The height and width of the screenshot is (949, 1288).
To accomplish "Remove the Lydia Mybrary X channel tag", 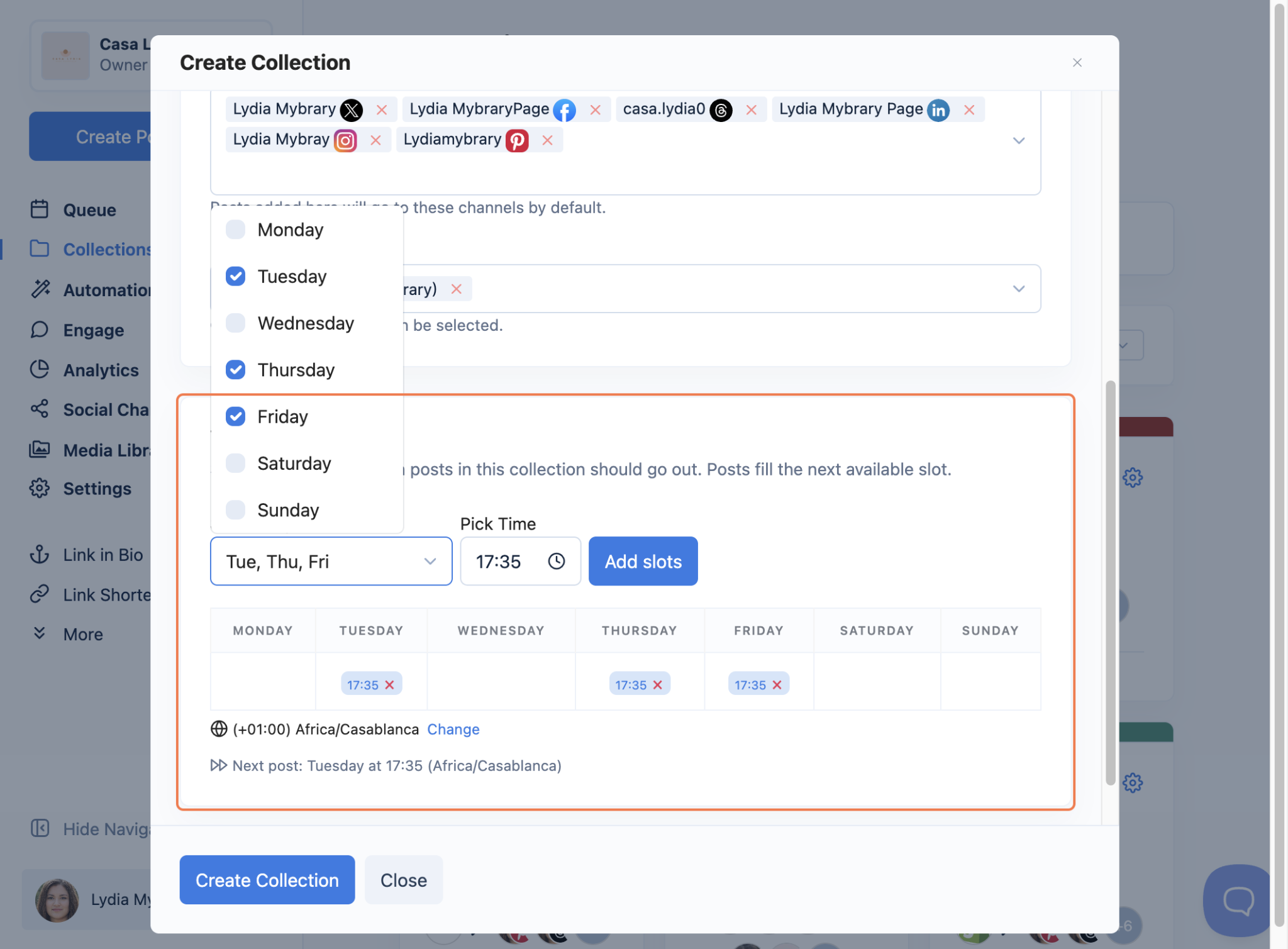I will pyautogui.click(x=381, y=110).
